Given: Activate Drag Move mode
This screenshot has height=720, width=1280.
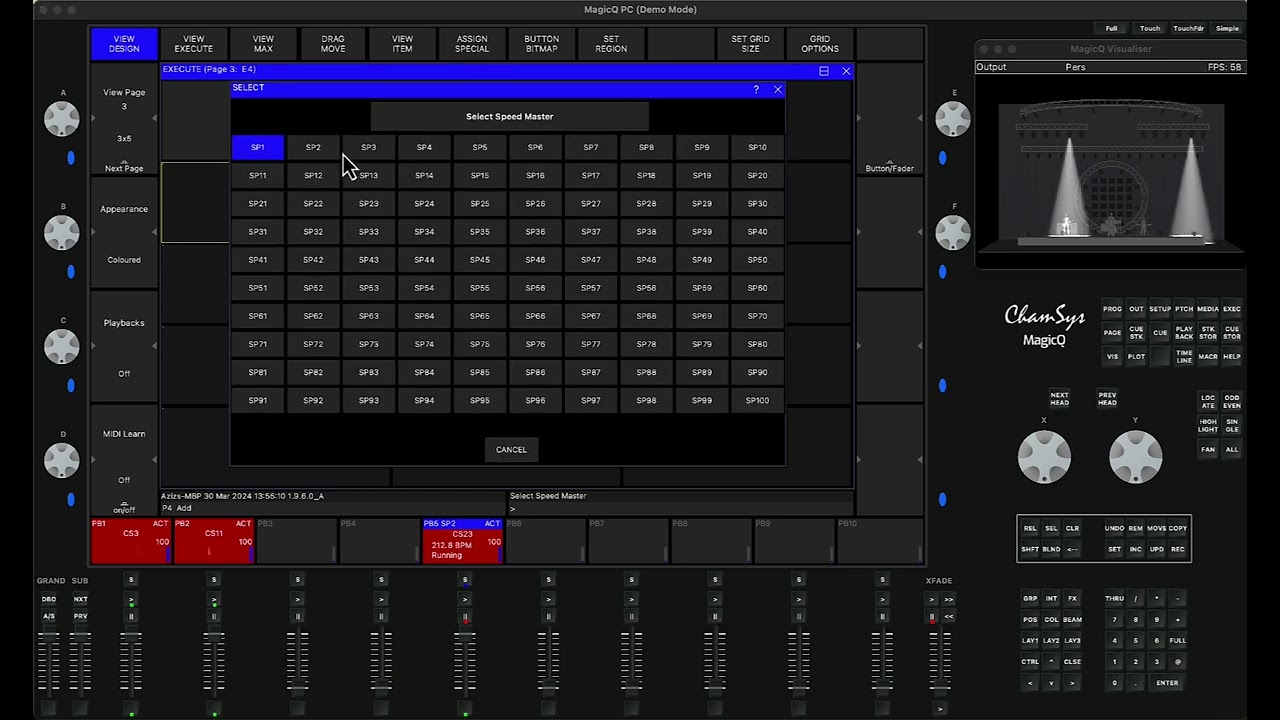Looking at the screenshot, I should tap(333, 44).
